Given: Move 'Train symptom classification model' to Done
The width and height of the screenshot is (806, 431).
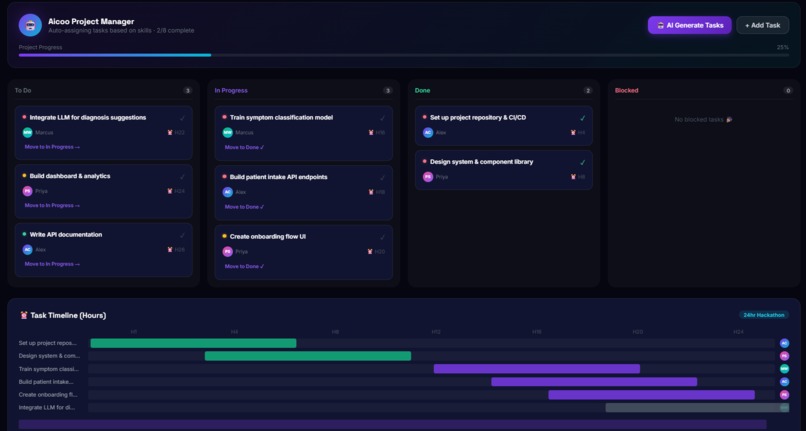Looking at the screenshot, I should [244, 148].
